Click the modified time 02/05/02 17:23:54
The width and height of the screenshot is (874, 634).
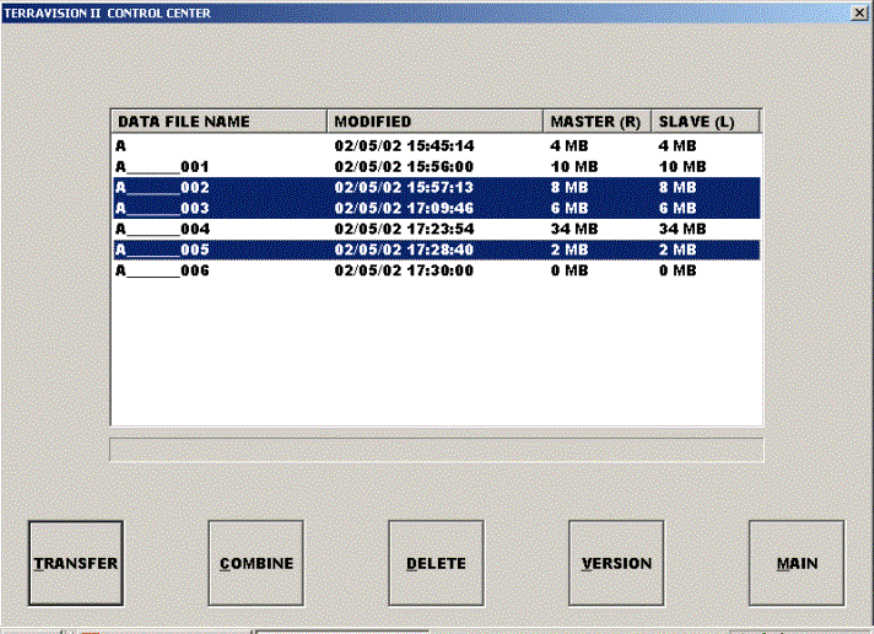(404, 229)
